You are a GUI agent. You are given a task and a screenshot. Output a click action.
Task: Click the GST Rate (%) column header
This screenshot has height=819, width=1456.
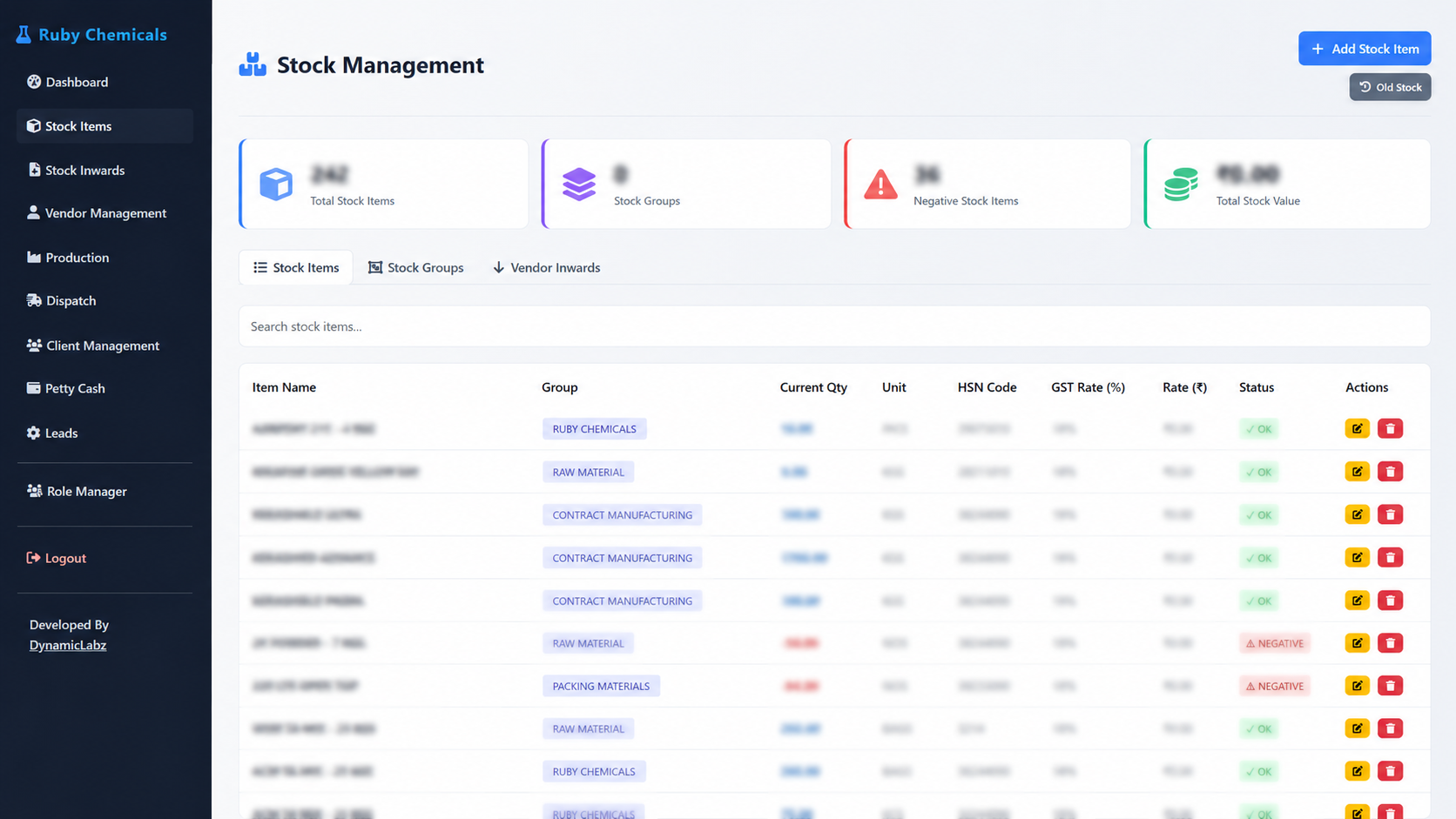pos(1089,387)
